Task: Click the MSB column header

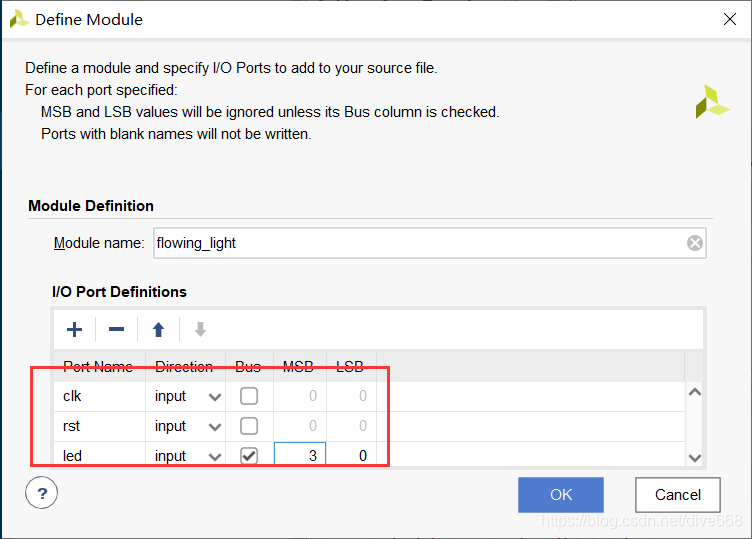Action: 300,367
